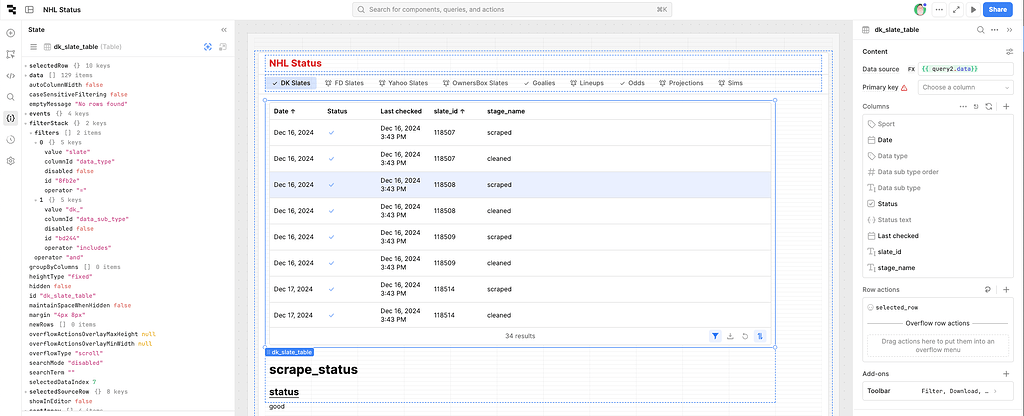Switch to the FD Slates tab
Screen dimensions: 1024x416
point(345,84)
